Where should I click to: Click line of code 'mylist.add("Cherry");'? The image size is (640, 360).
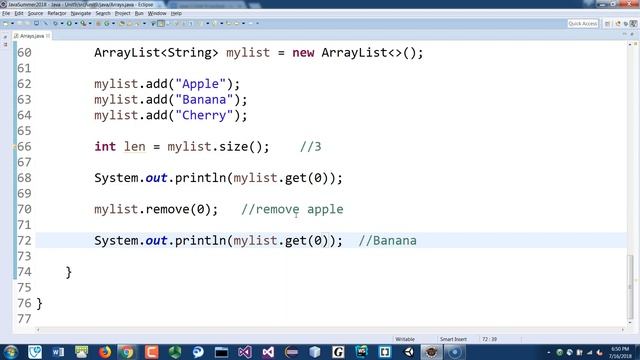[x=171, y=115]
